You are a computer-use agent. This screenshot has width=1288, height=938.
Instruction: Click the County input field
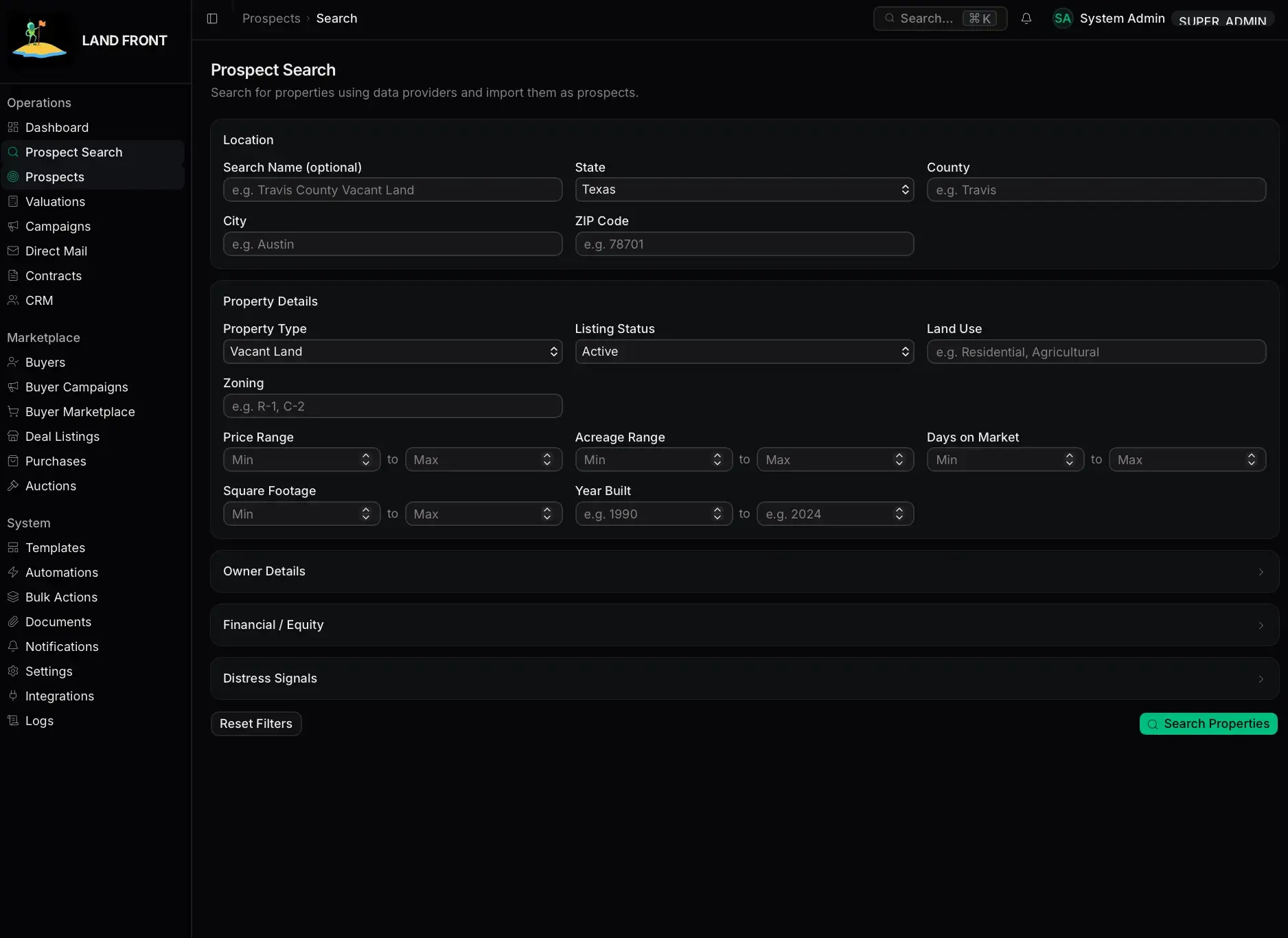tap(1096, 190)
